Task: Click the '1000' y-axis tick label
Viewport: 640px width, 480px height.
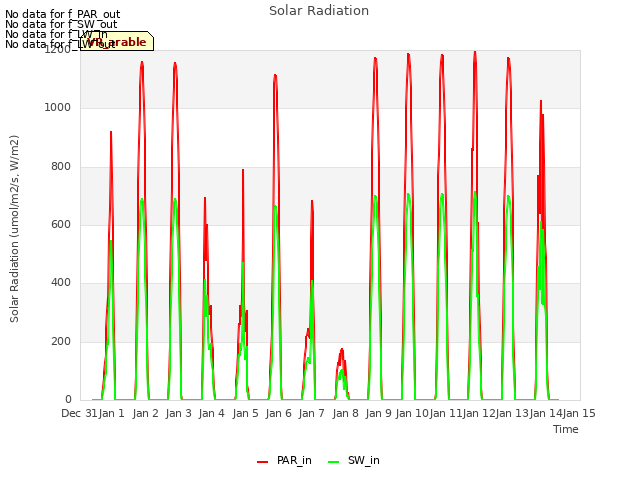Action: coord(58,108)
